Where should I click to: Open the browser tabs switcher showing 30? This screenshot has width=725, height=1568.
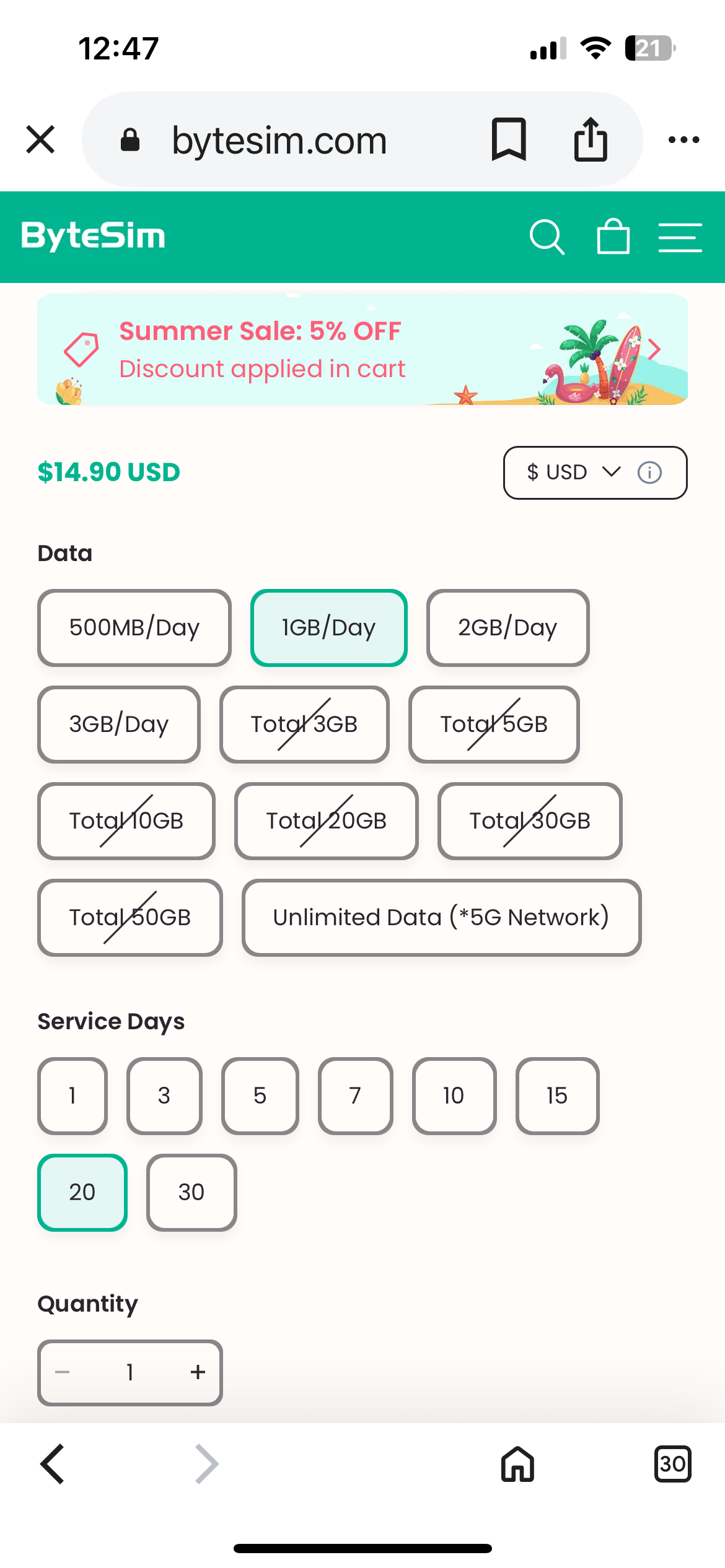(x=672, y=1464)
